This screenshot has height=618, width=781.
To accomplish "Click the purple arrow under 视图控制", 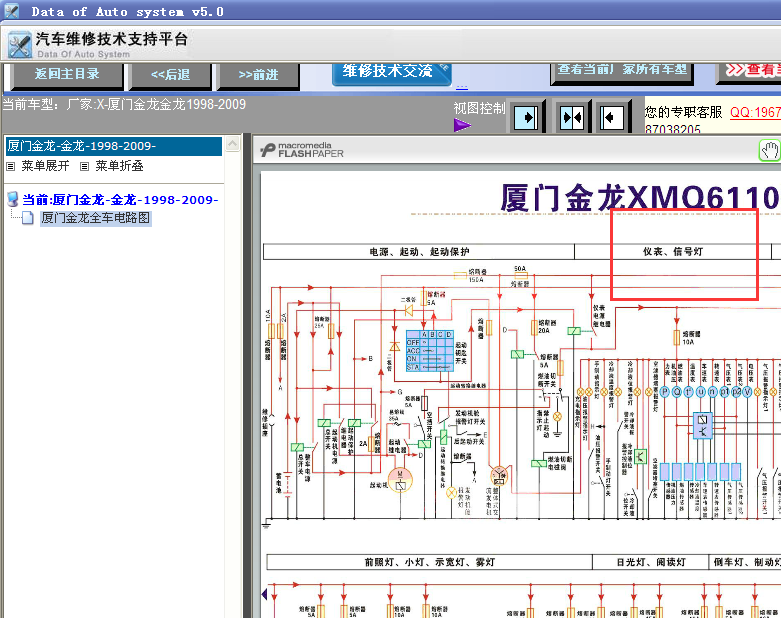I will [x=462, y=125].
